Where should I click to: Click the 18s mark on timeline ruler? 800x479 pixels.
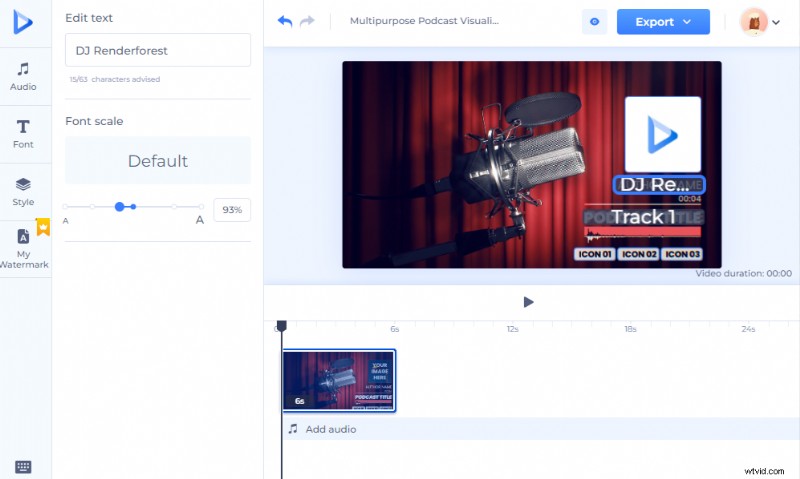coord(630,329)
